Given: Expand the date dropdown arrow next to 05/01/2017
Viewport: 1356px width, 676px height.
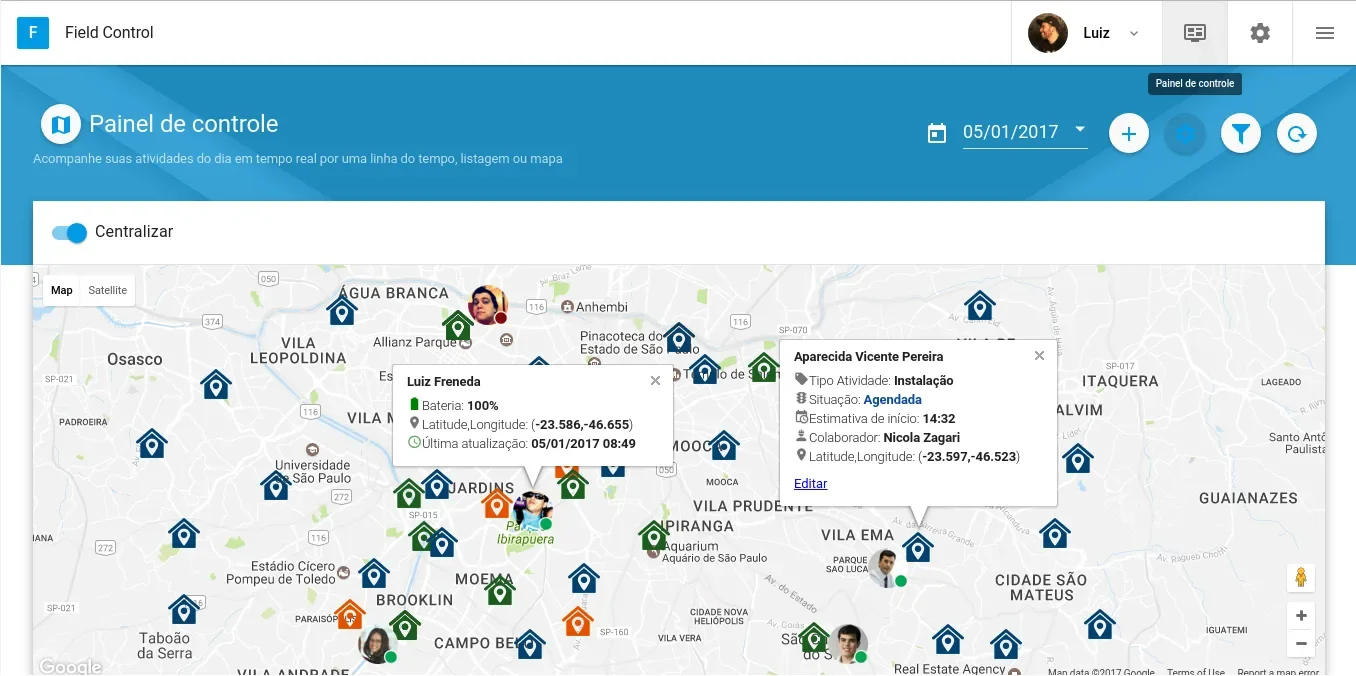Looking at the screenshot, I should [x=1080, y=130].
